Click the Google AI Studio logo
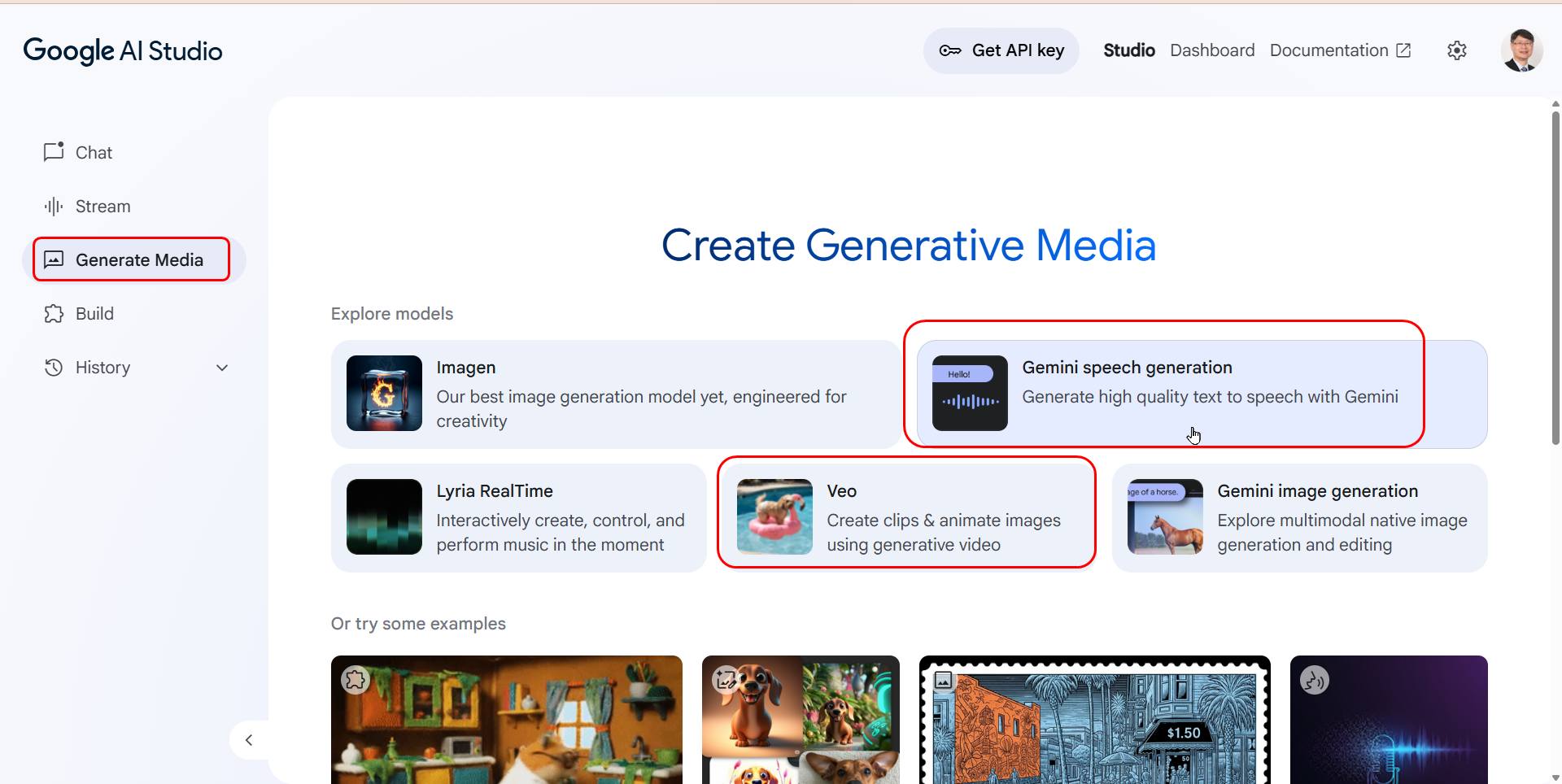 [123, 50]
